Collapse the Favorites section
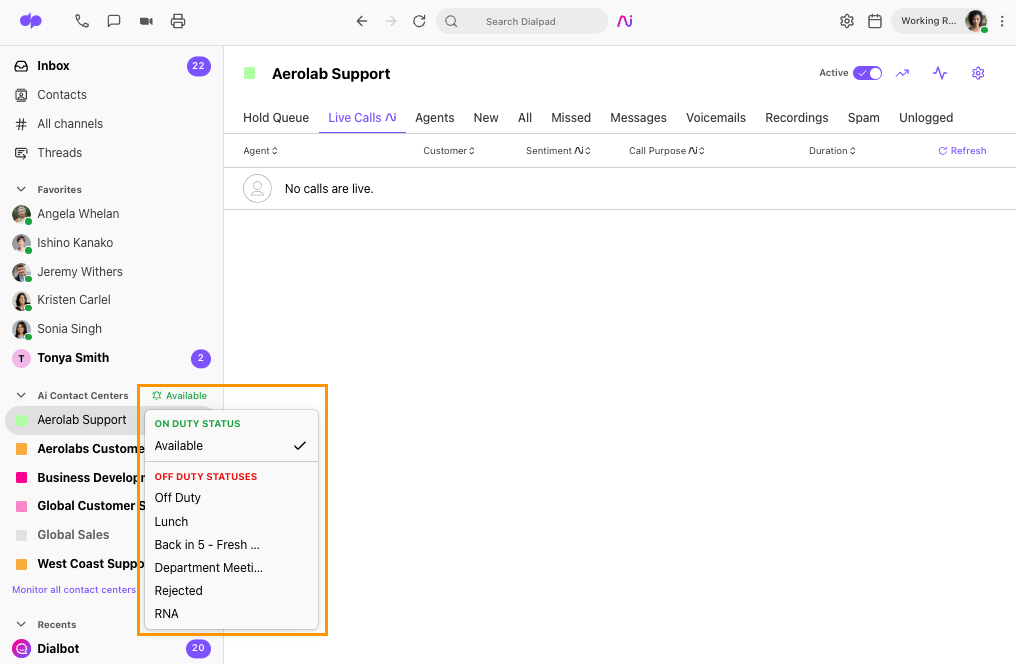This screenshot has width=1016, height=664. coord(21,189)
